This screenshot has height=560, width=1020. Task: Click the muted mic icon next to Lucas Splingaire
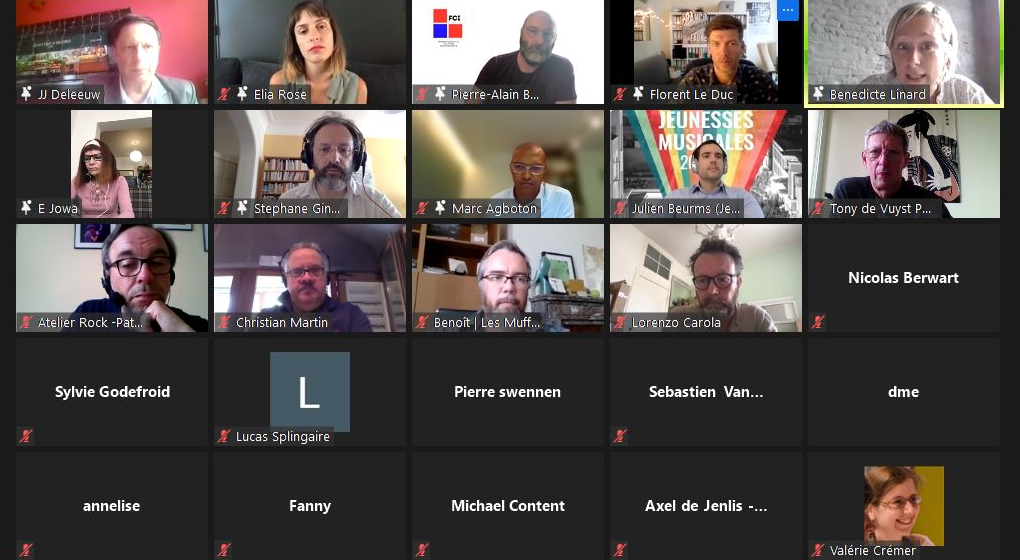click(224, 436)
